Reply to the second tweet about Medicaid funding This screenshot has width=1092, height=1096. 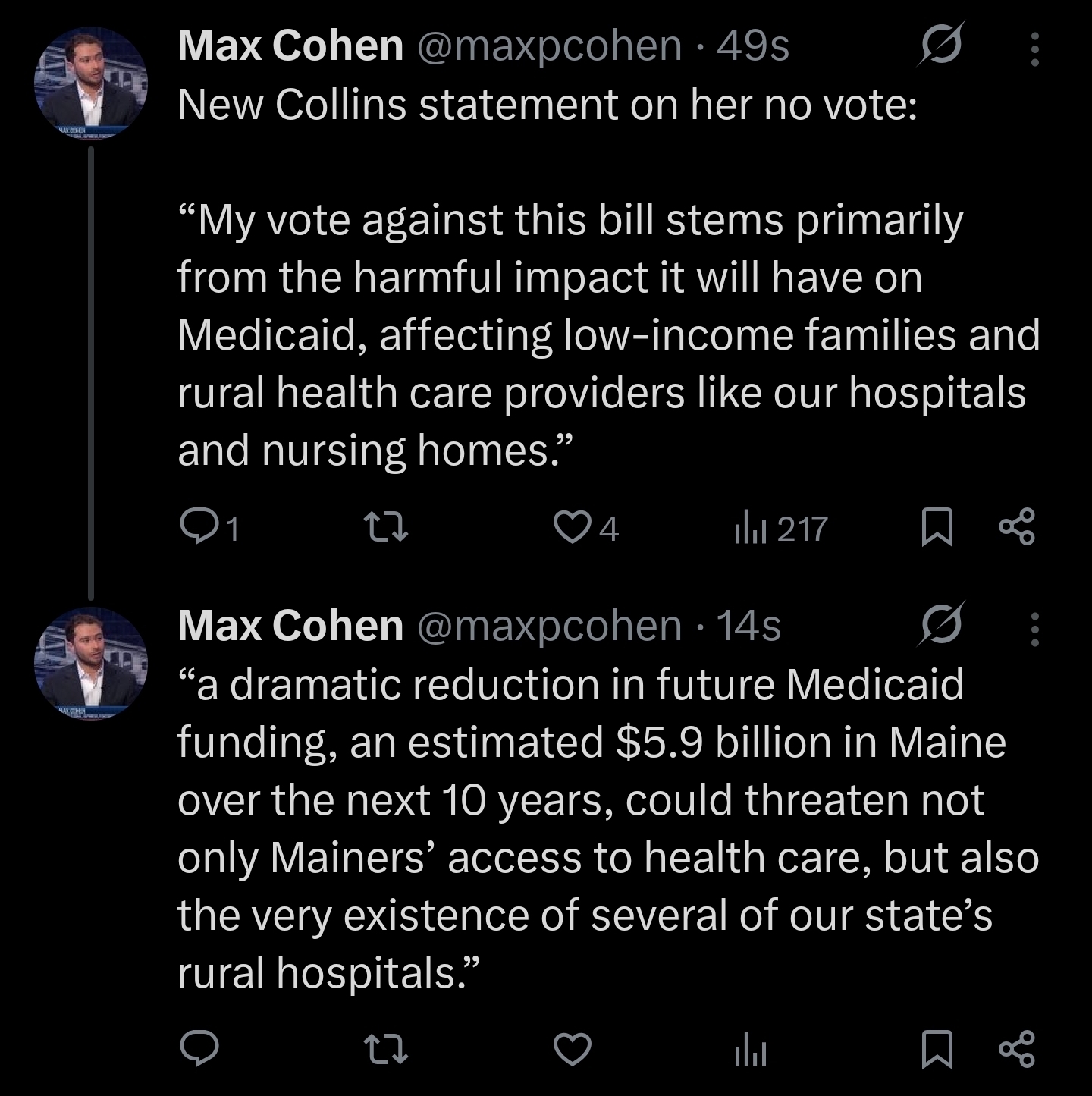(199, 1048)
